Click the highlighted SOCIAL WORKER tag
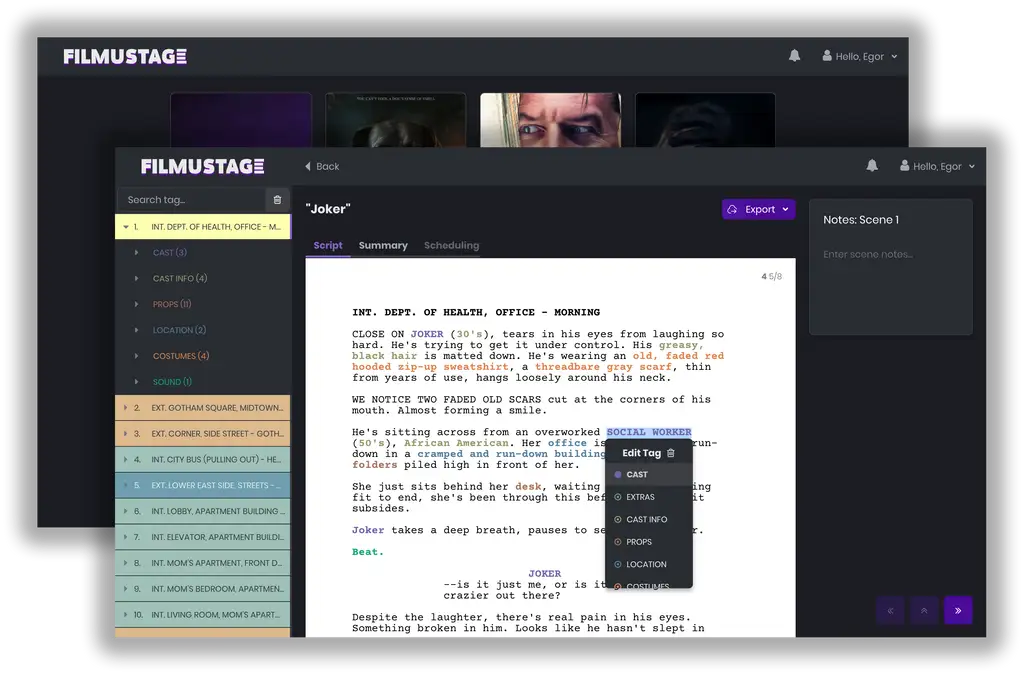1024x675 pixels. pos(648,432)
